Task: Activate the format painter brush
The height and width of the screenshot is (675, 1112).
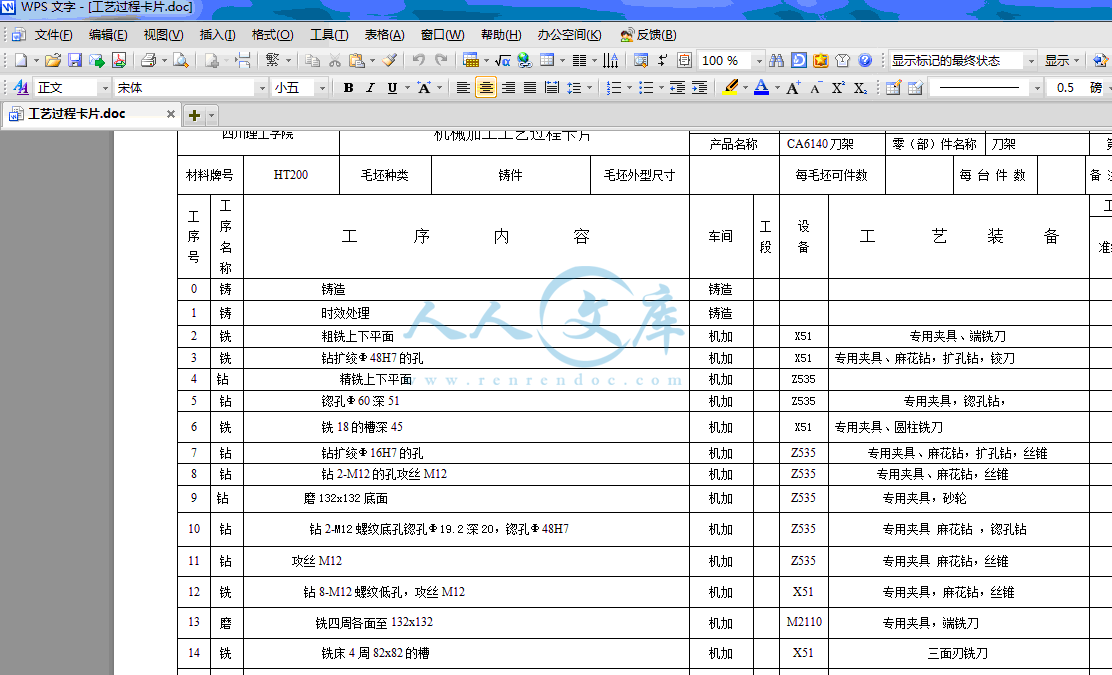Action: (389, 60)
